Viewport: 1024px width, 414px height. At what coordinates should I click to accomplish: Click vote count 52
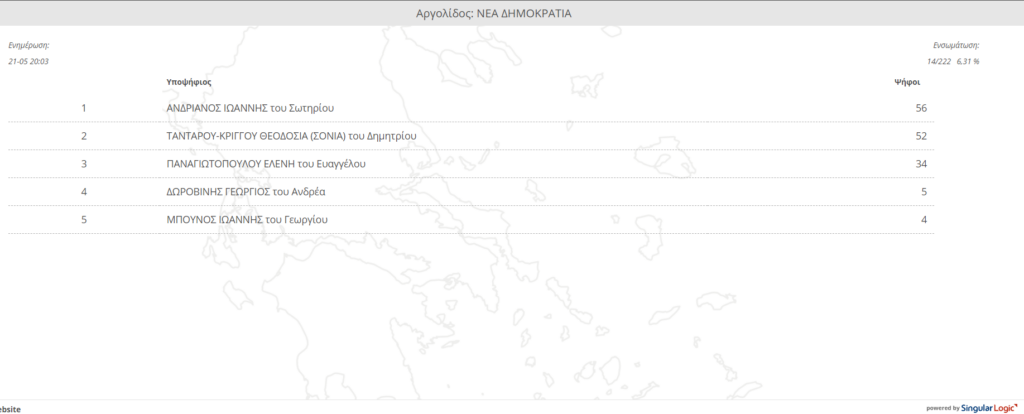point(921,136)
